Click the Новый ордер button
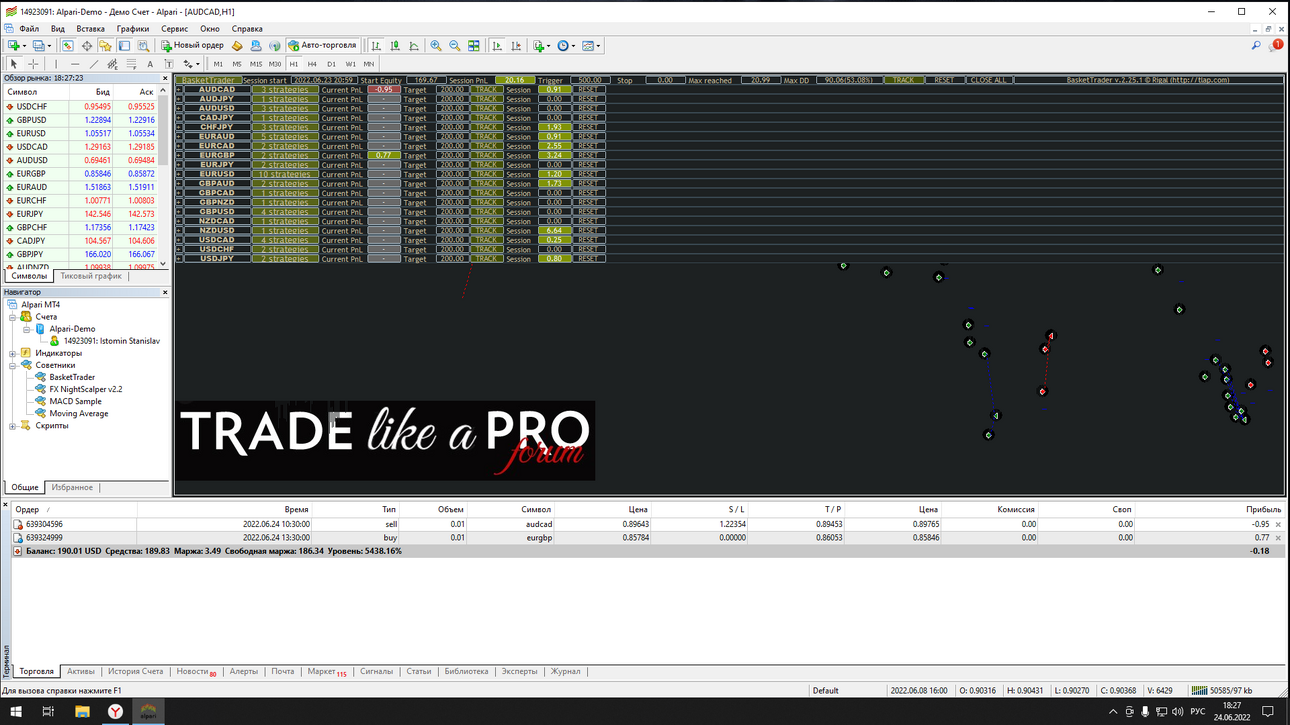The image size is (1290, 725). [192, 45]
